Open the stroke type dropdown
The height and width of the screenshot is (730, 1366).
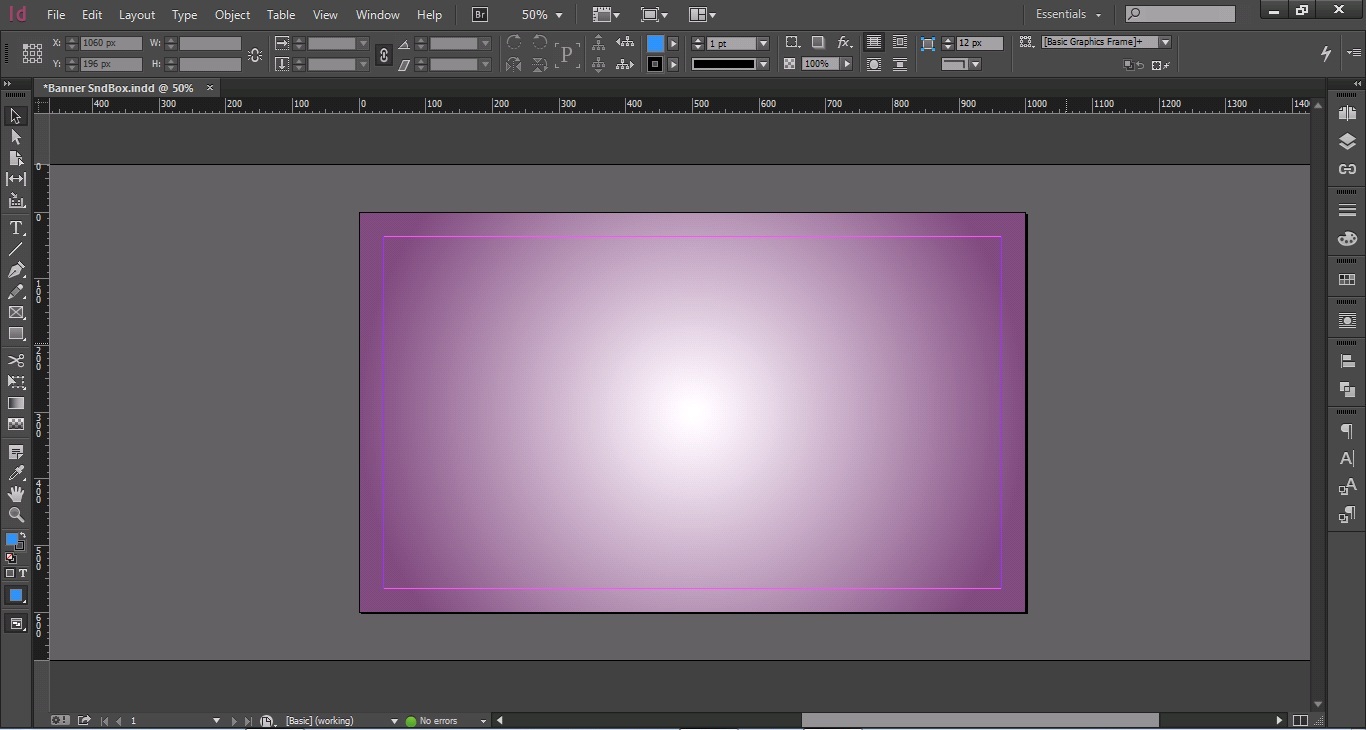coord(763,64)
